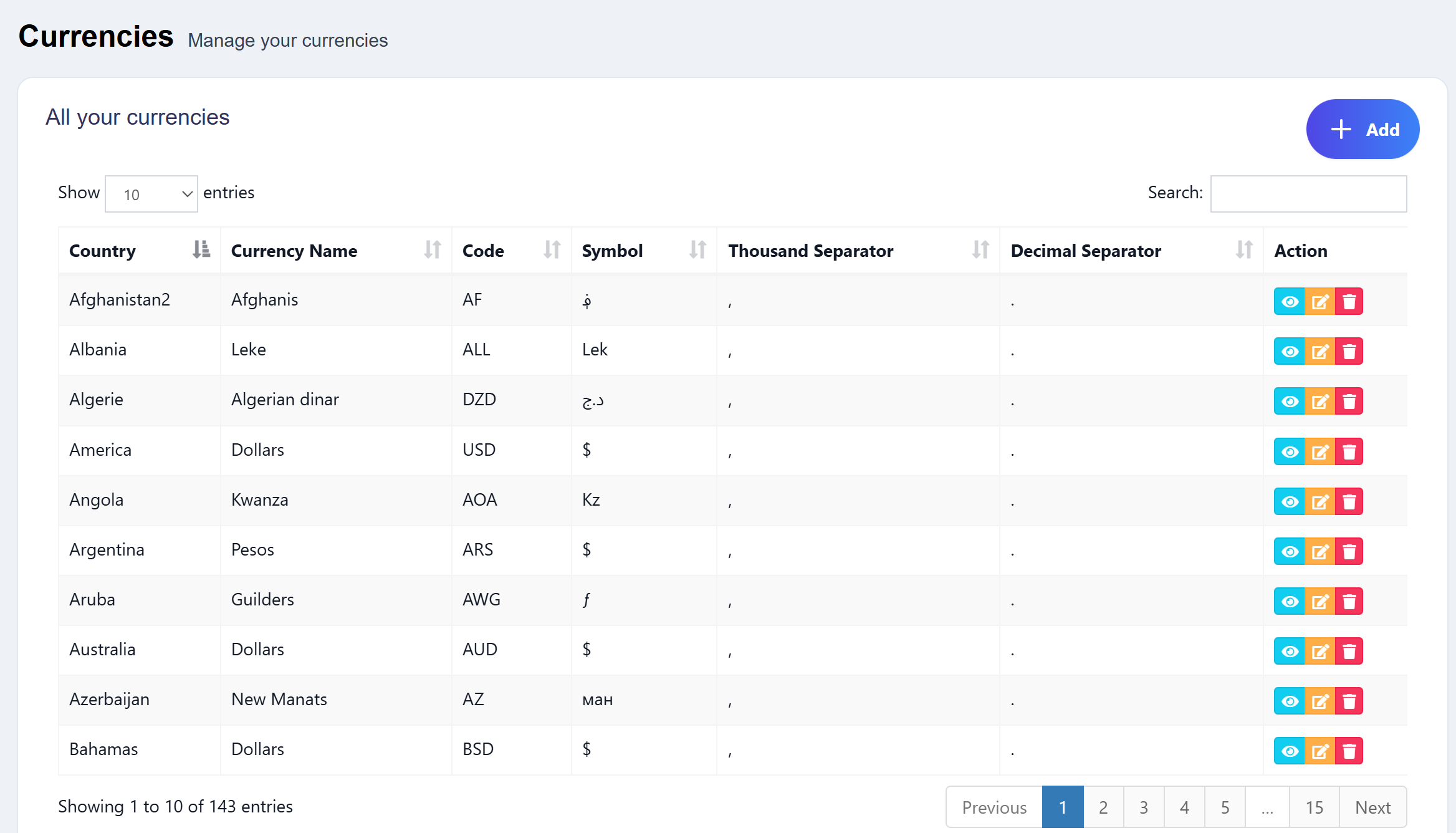Delete the Aruba Guilders entry
Viewport: 1456px width, 833px height.
1349,602
